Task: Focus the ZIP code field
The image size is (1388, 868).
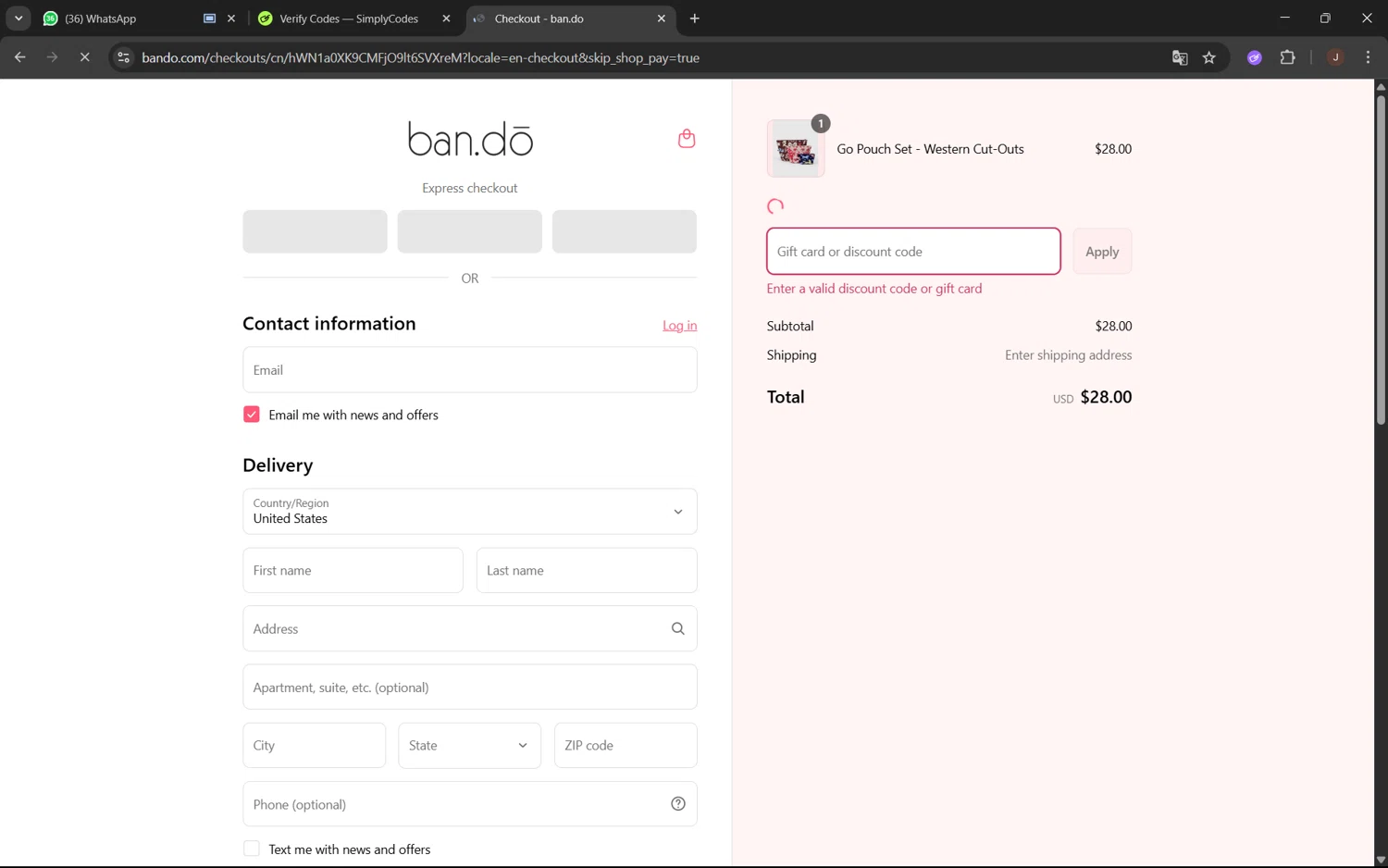Action: pyautogui.click(x=626, y=745)
